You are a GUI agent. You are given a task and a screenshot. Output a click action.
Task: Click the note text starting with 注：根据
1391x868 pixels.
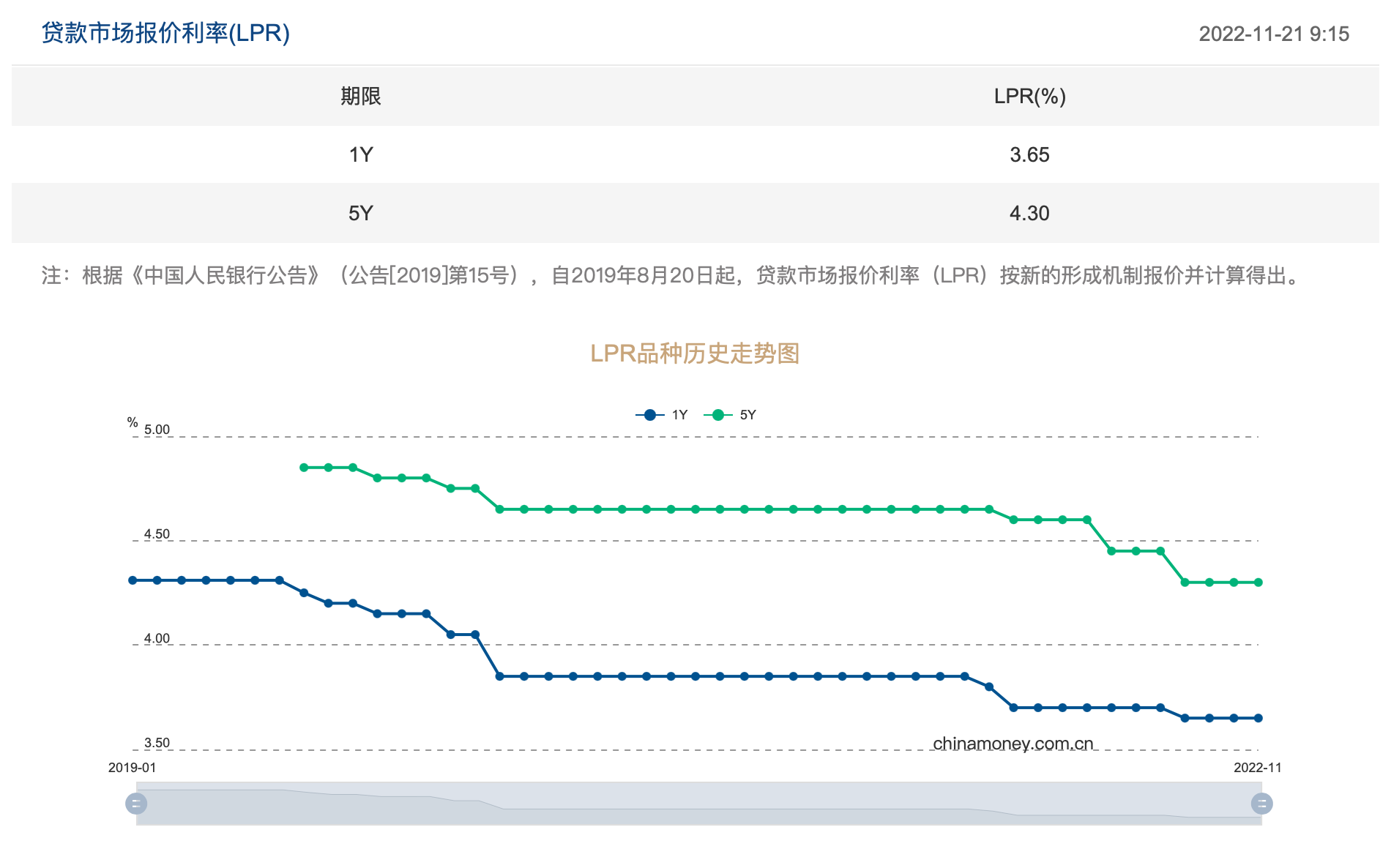click(672, 275)
